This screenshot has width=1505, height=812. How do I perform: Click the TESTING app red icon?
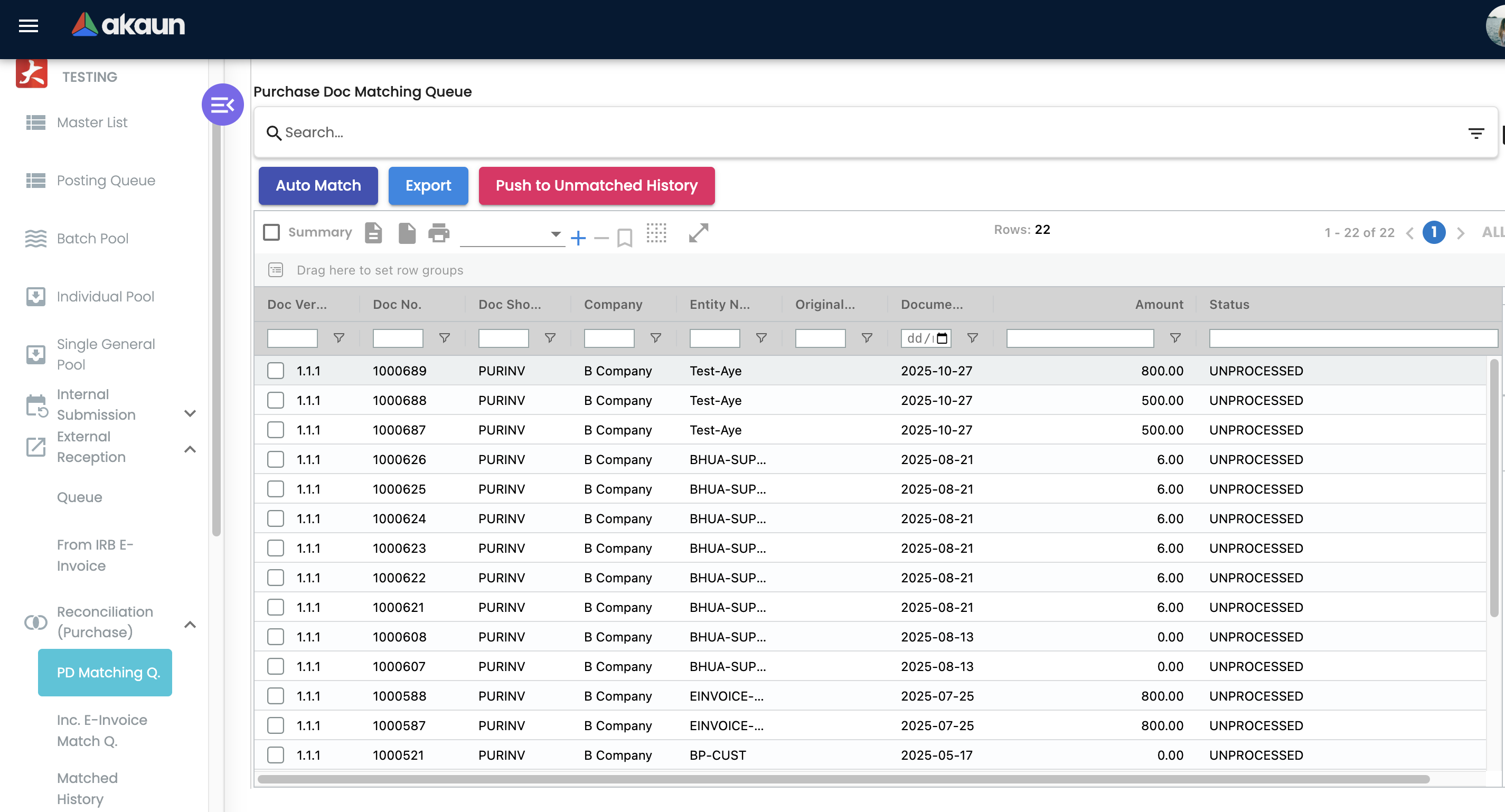[x=32, y=74]
